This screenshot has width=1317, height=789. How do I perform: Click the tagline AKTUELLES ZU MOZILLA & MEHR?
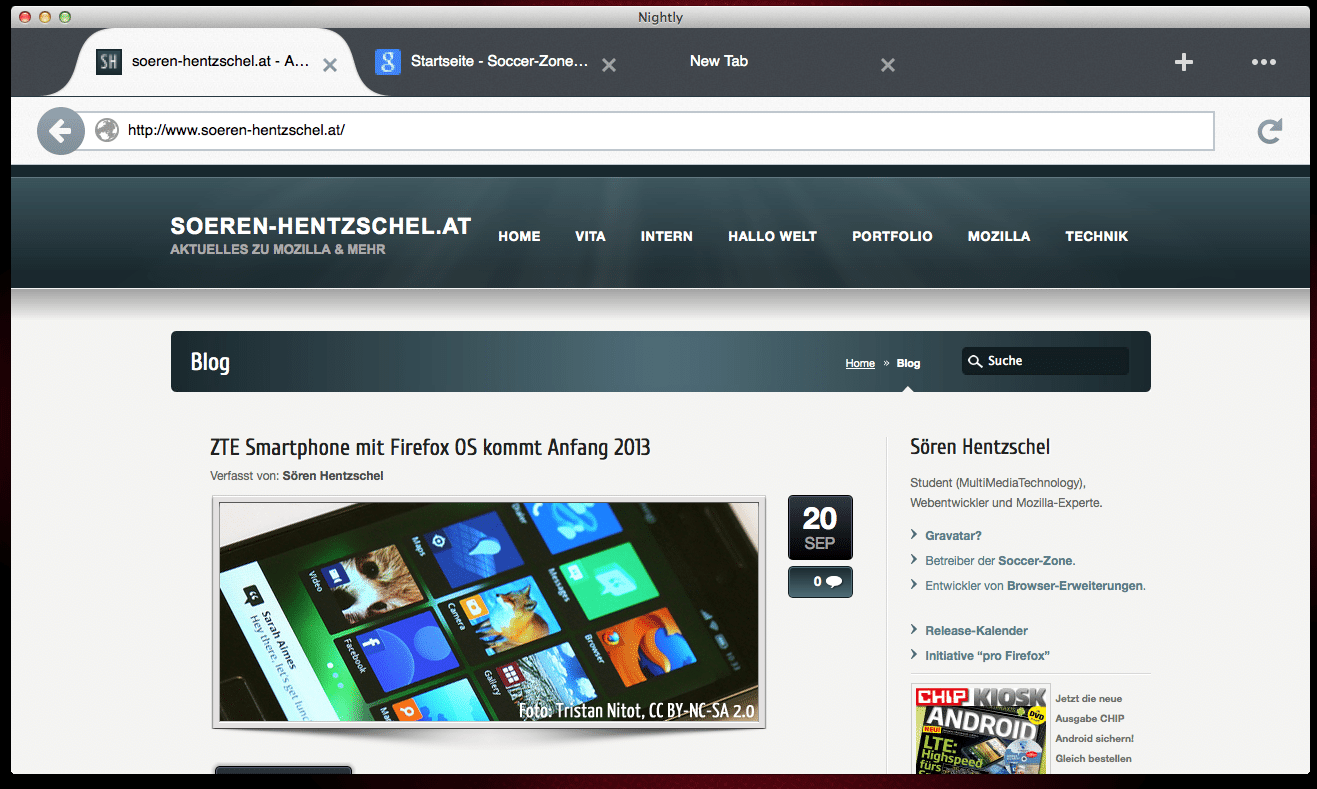278,250
